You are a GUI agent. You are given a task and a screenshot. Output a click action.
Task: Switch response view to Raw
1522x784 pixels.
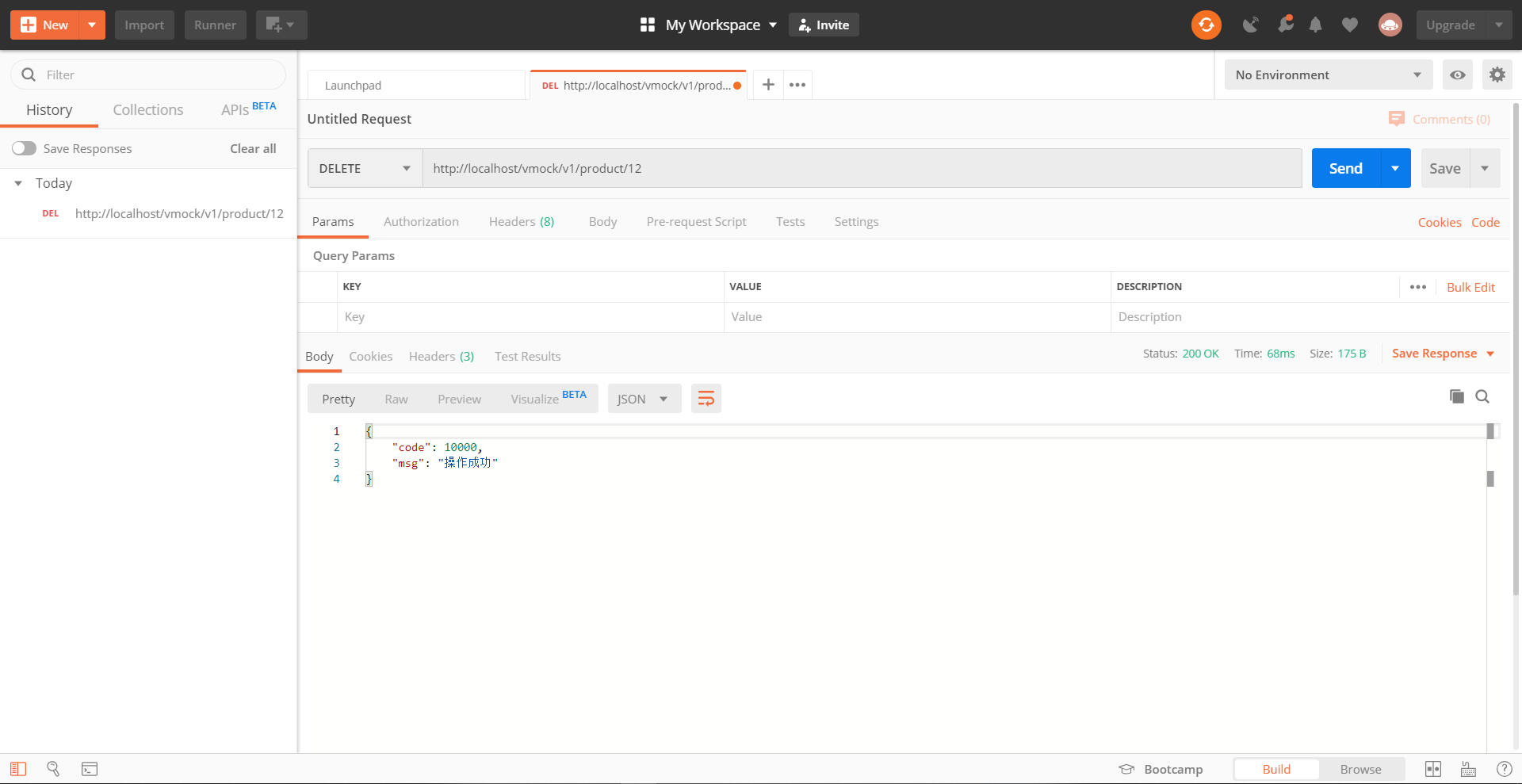click(396, 399)
